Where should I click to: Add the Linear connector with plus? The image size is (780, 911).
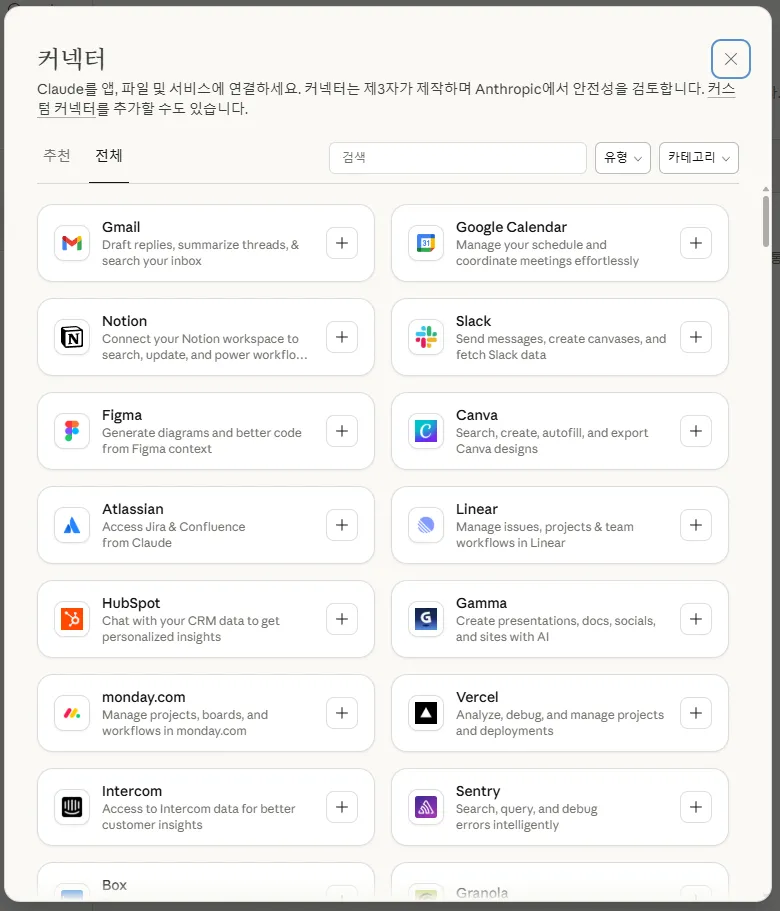pyautogui.click(x=696, y=525)
